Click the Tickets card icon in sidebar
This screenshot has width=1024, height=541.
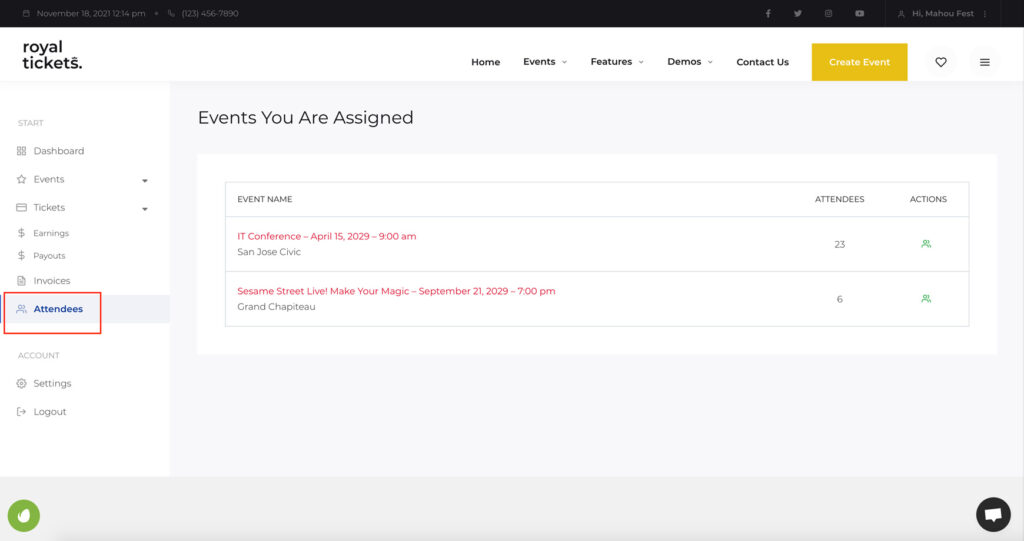[x=22, y=207]
